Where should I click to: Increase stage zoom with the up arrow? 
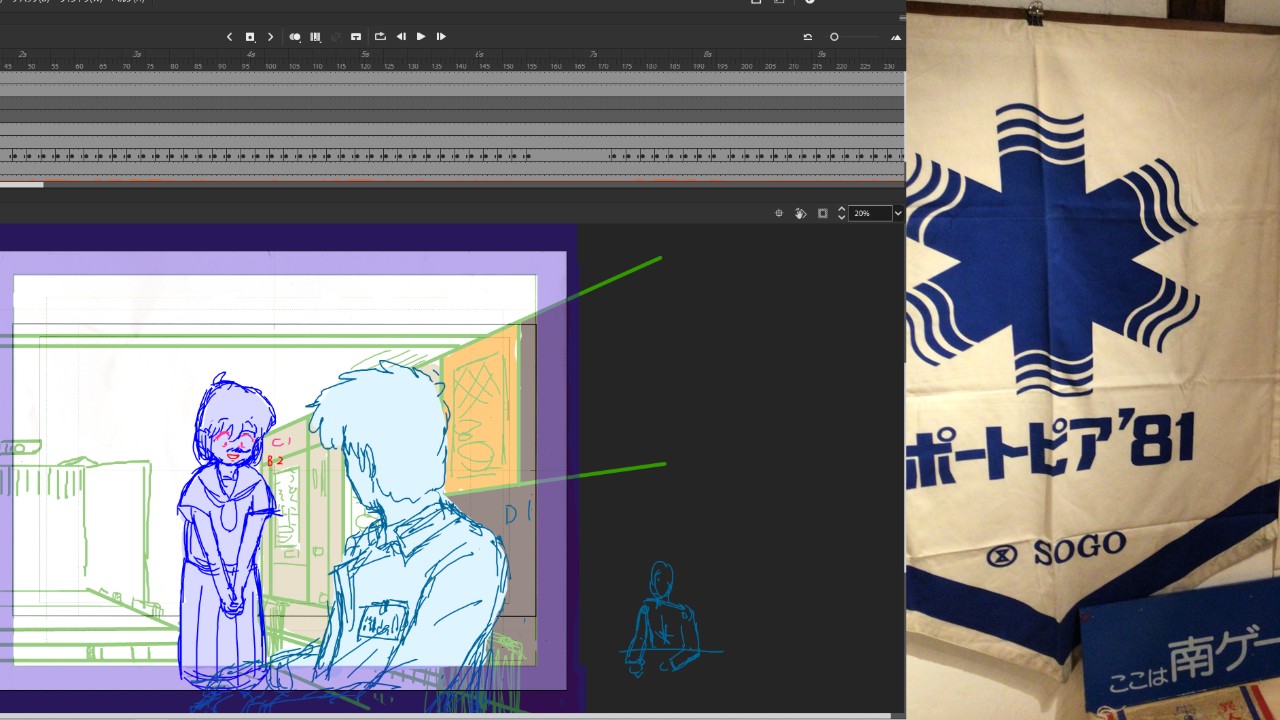click(x=841, y=209)
